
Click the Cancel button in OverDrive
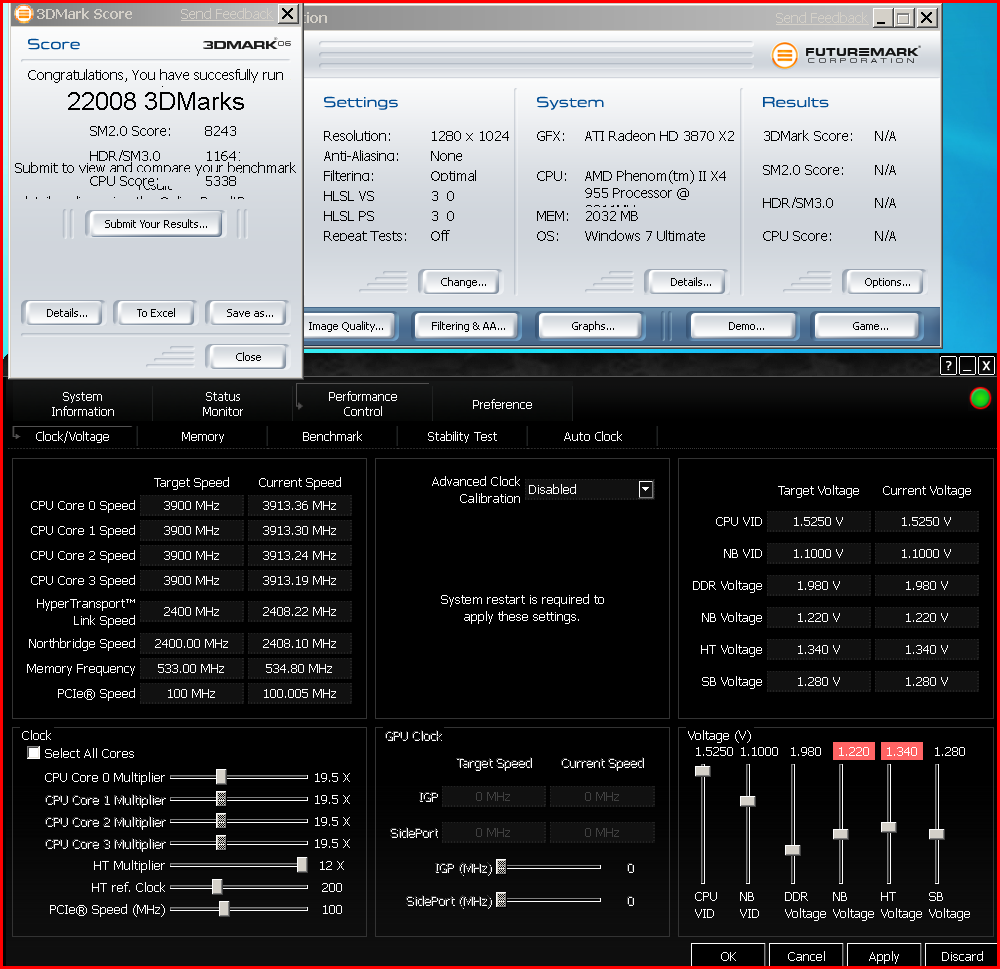(x=806, y=956)
